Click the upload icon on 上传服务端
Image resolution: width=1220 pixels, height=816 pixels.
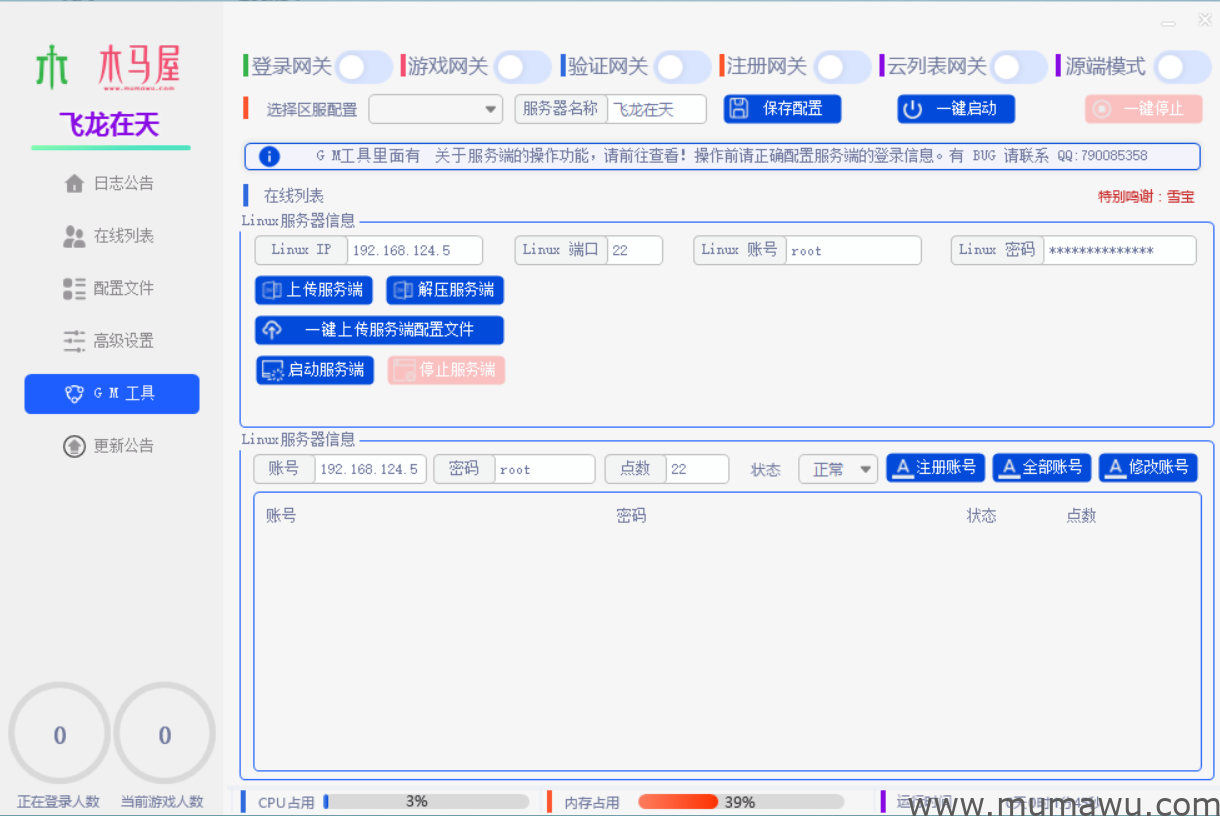pos(271,290)
